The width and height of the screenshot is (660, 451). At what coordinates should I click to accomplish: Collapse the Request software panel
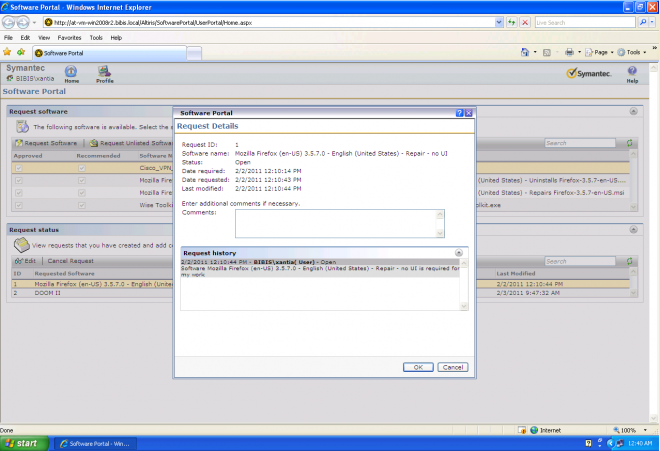click(633, 111)
